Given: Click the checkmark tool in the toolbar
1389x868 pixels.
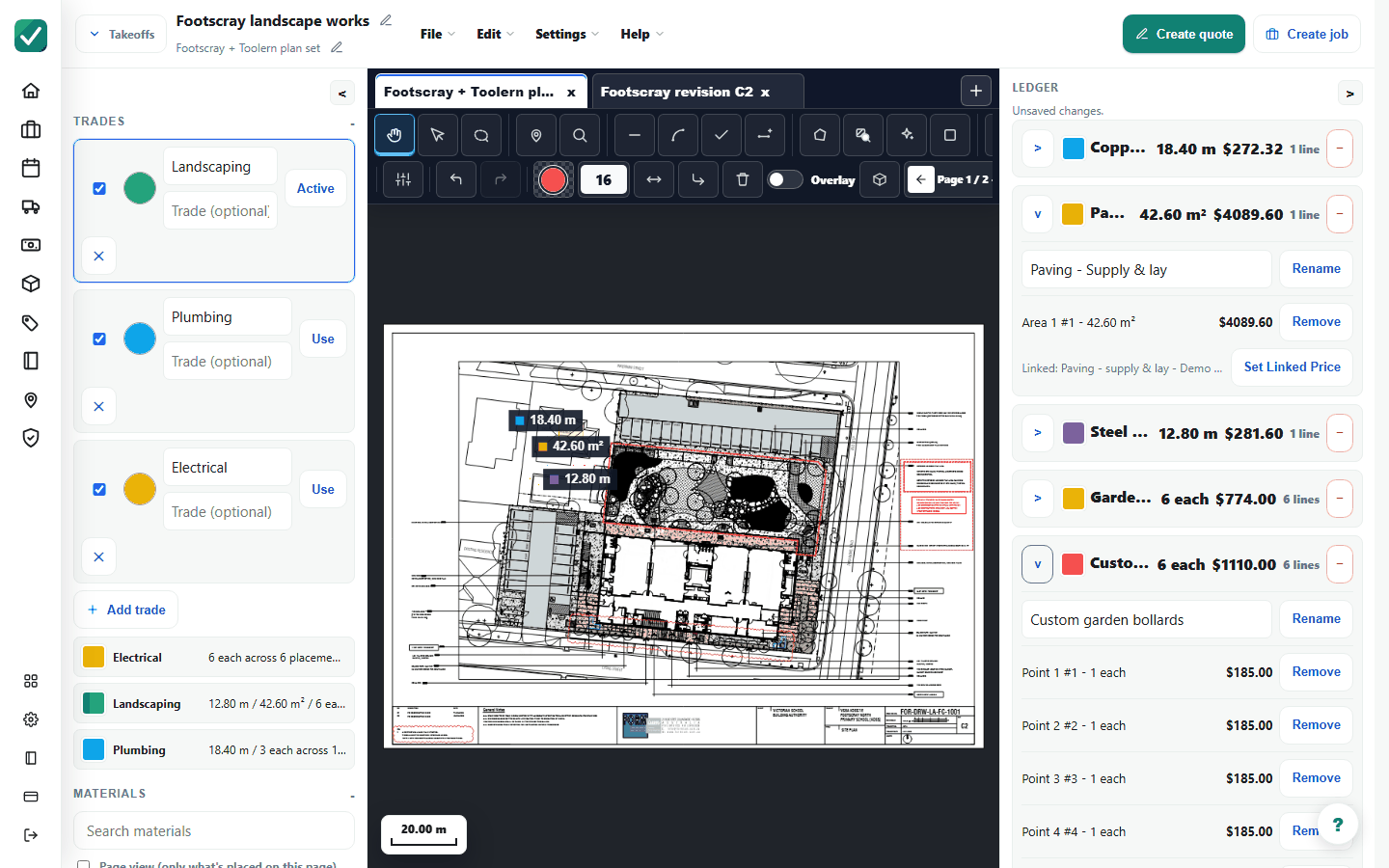Looking at the screenshot, I should (722, 135).
